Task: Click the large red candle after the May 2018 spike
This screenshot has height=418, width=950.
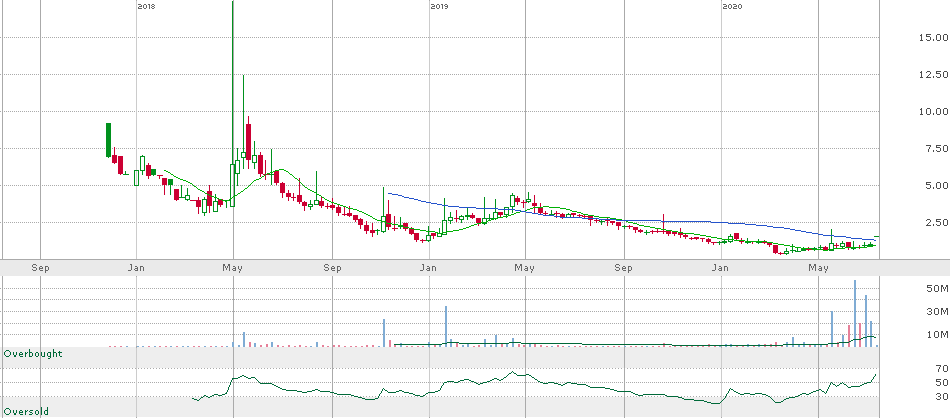Action: [x=248, y=142]
